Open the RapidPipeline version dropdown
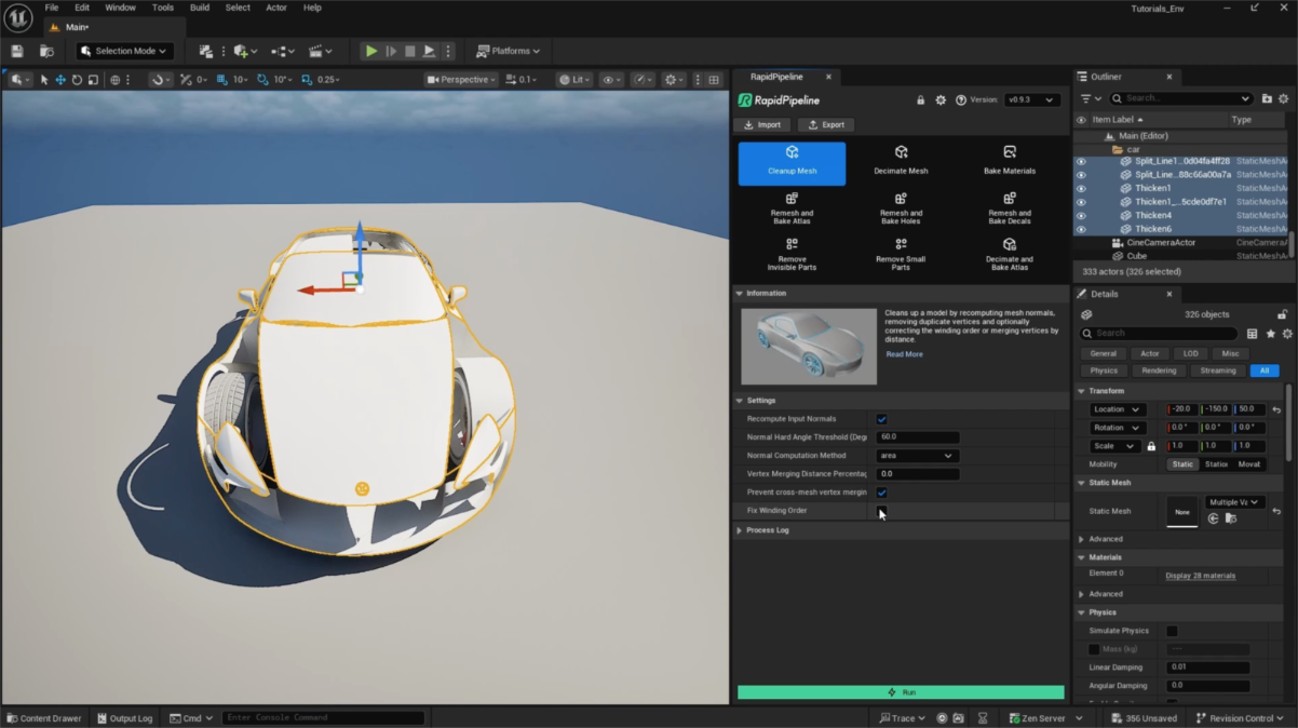 coord(1032,100)
